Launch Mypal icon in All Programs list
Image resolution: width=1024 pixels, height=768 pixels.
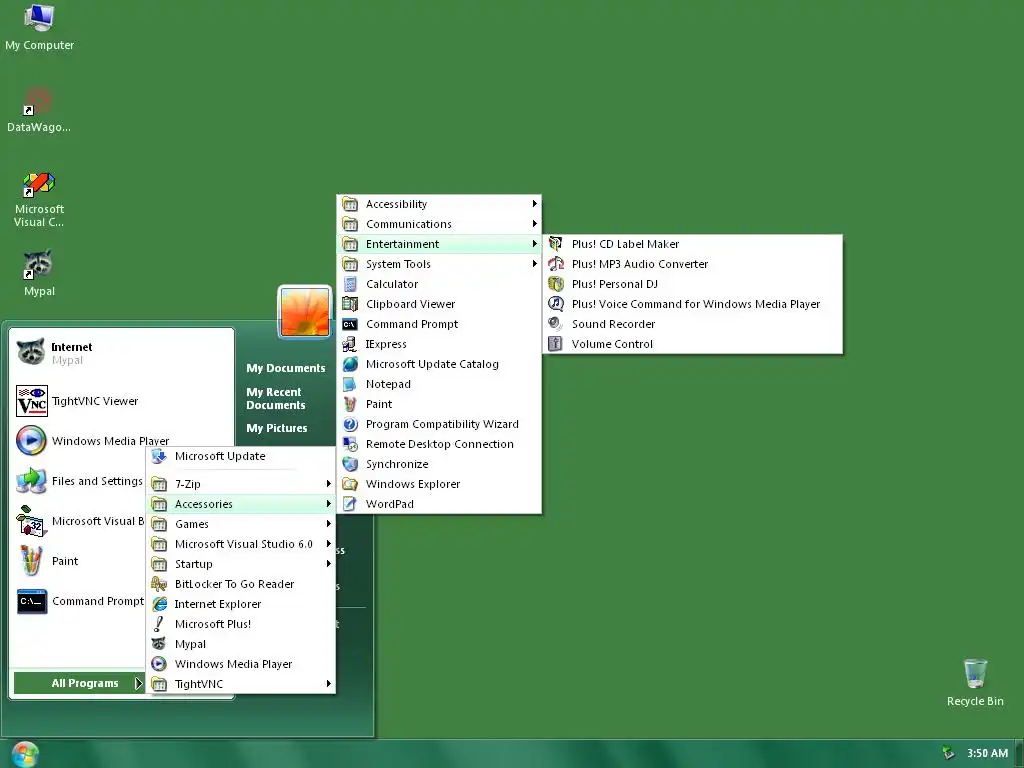[159, 644]
